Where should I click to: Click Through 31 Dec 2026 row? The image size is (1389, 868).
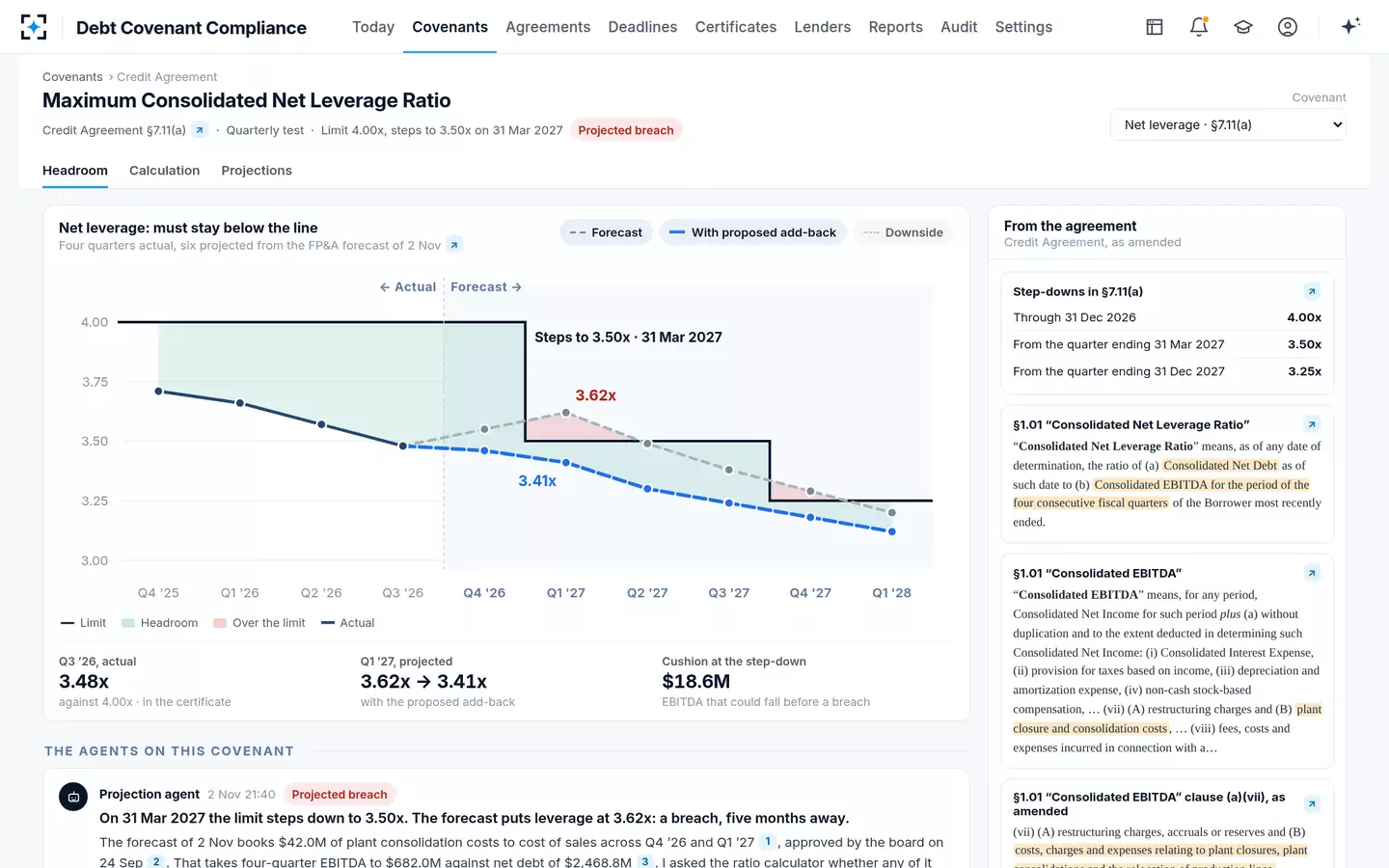pos(1167,317)
